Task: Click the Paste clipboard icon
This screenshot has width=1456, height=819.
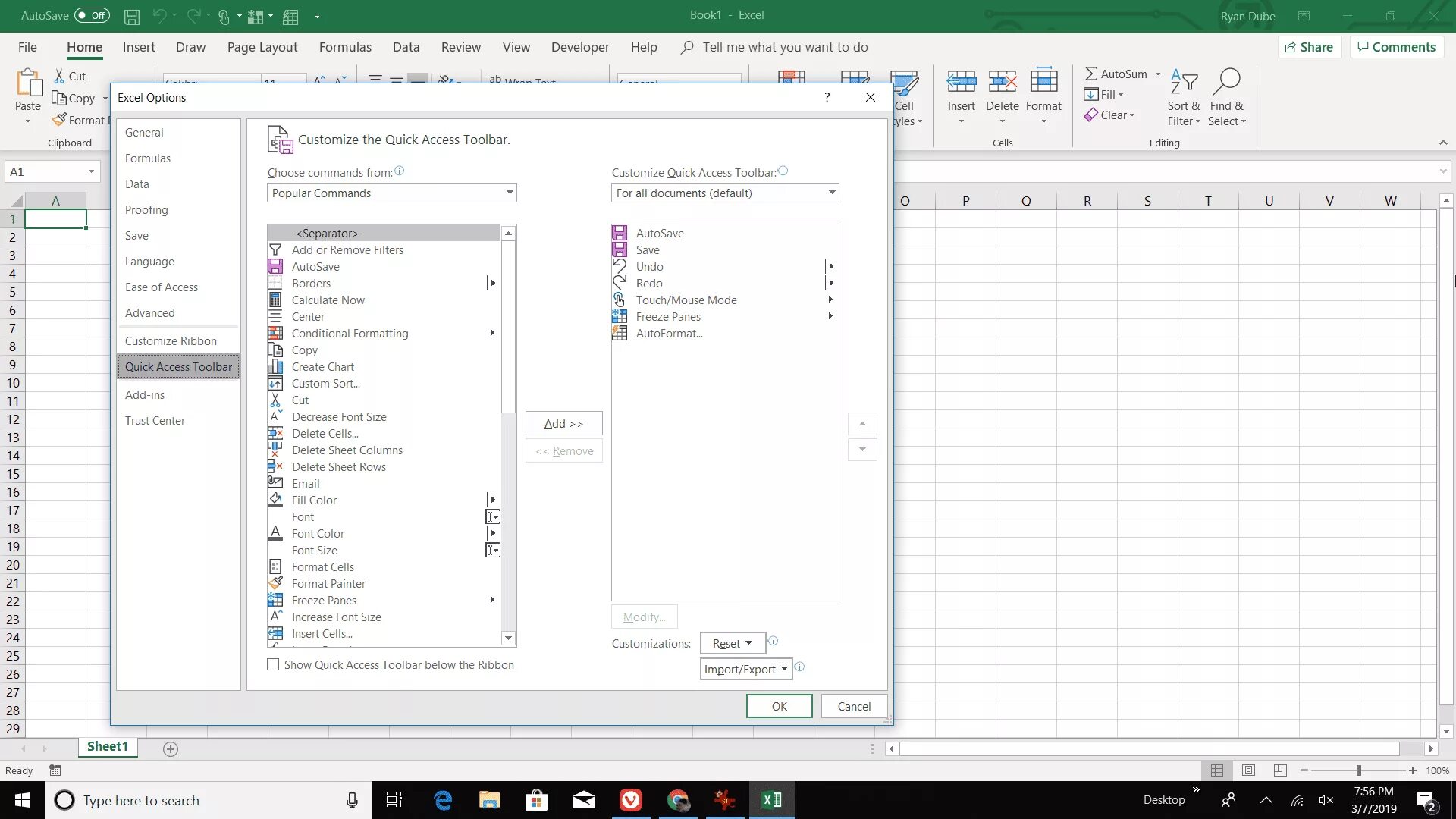Action: point(28,83)
